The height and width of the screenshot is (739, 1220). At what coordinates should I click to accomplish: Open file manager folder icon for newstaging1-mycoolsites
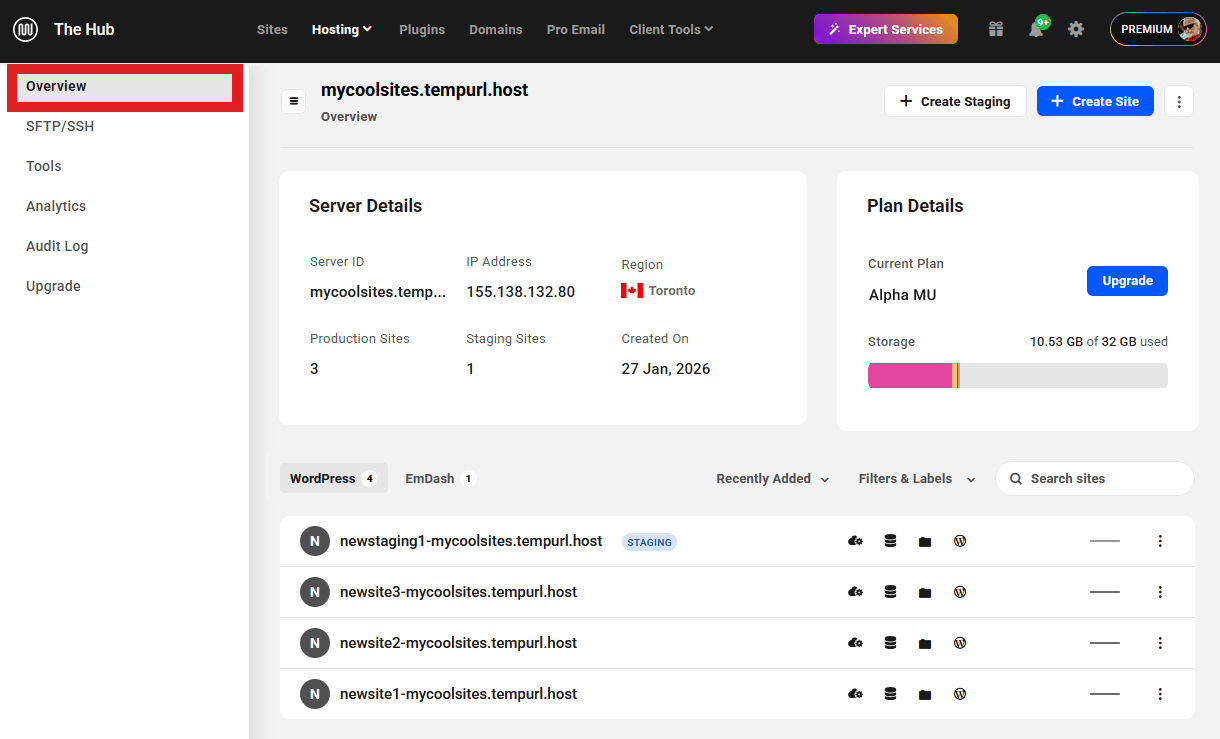(x=925, y=542)
